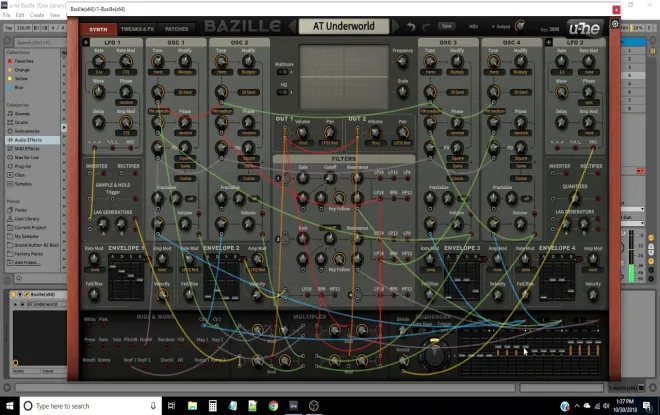Click the Favorites red collection swatch

[x=10, y=61]
